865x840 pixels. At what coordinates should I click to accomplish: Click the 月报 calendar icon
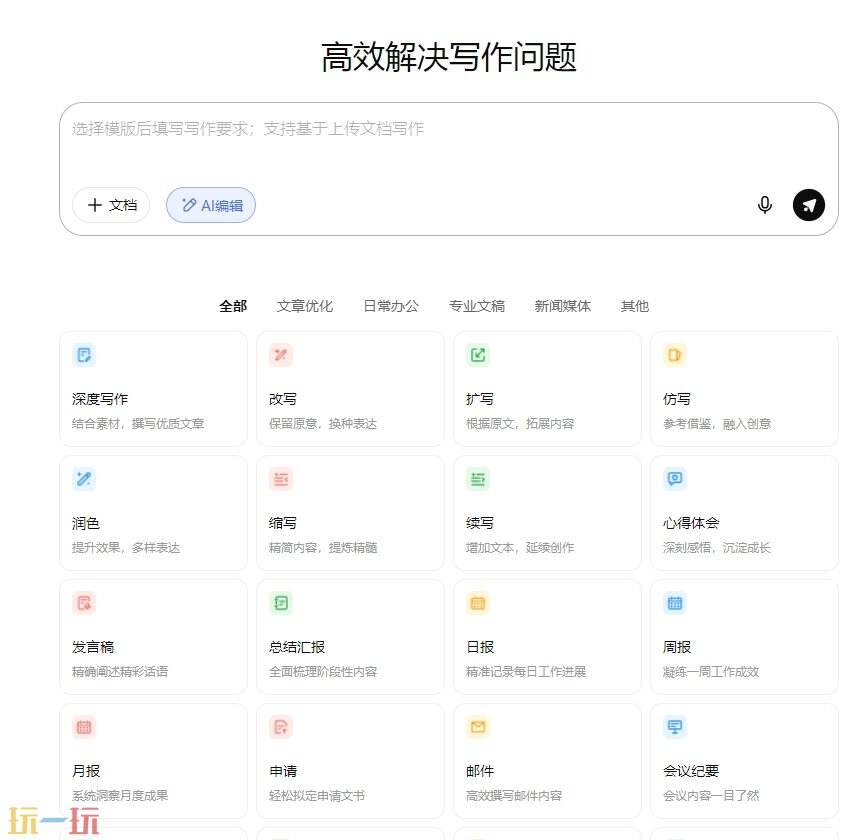84,727
